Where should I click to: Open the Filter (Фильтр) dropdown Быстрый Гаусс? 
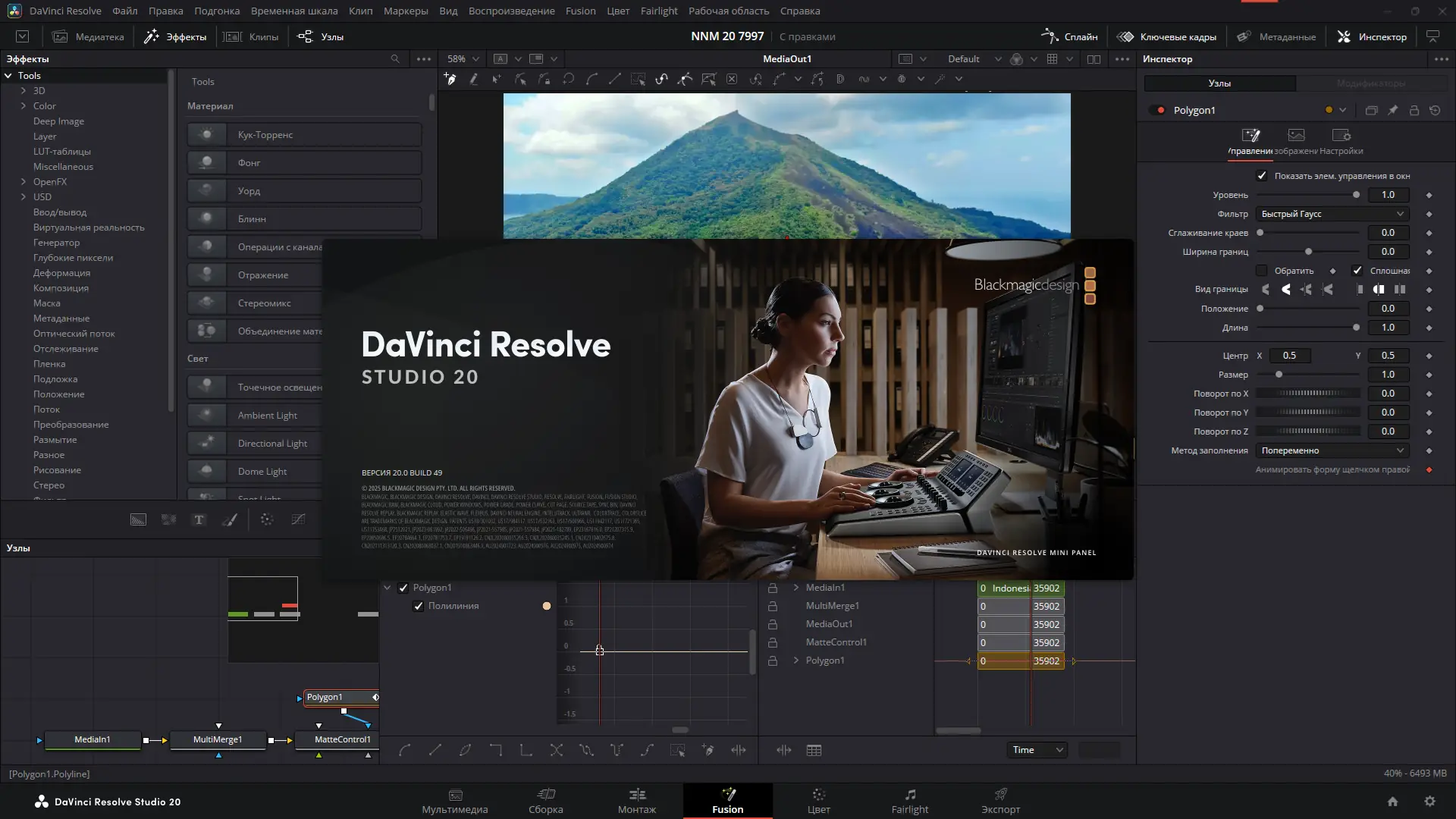(x=1332, y=214)
